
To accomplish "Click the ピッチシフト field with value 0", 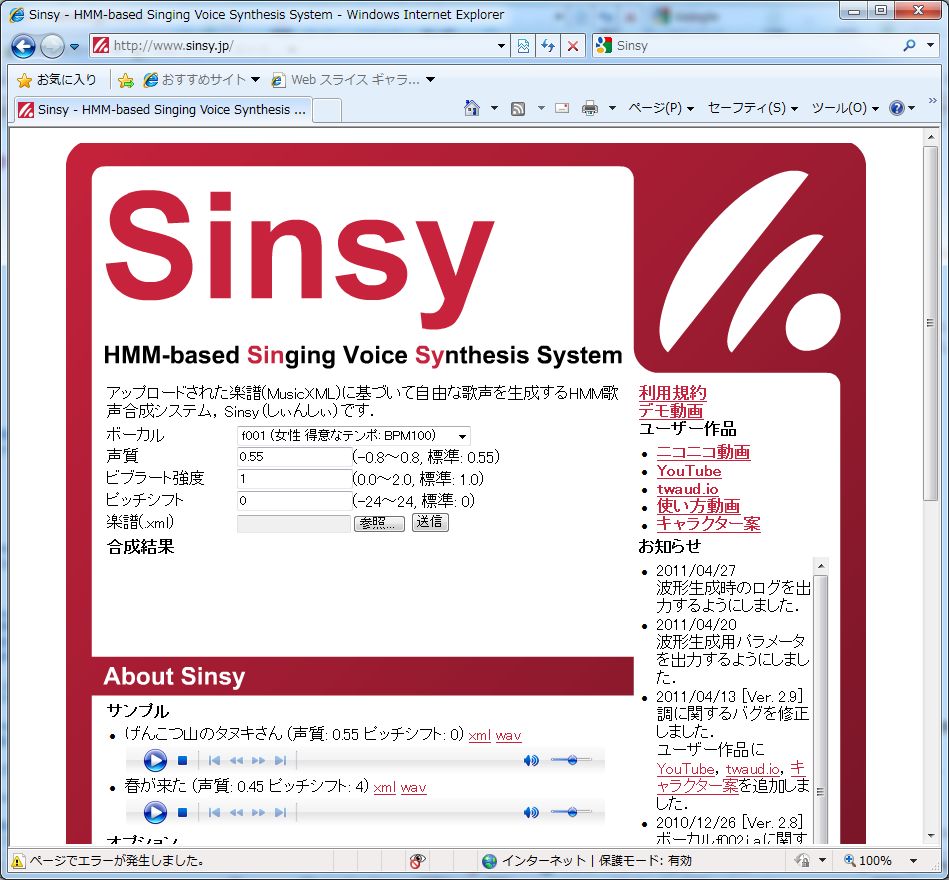I will [x=294, y=501].
